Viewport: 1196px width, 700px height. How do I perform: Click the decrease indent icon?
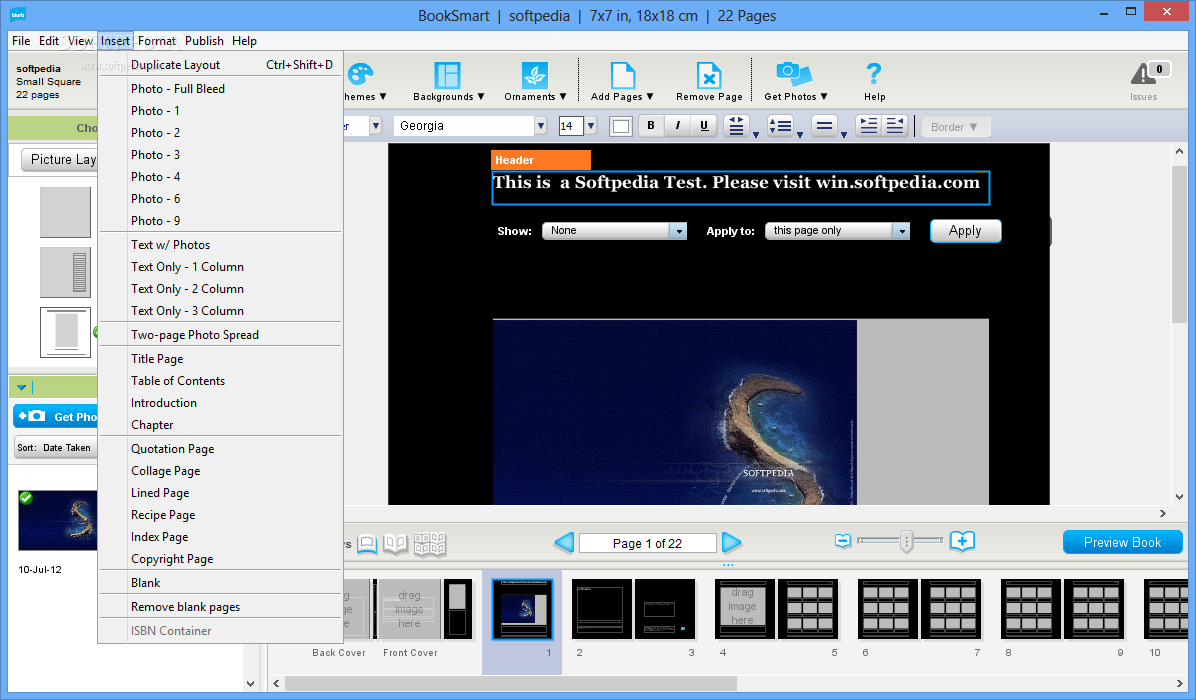(x=895, y=126)
